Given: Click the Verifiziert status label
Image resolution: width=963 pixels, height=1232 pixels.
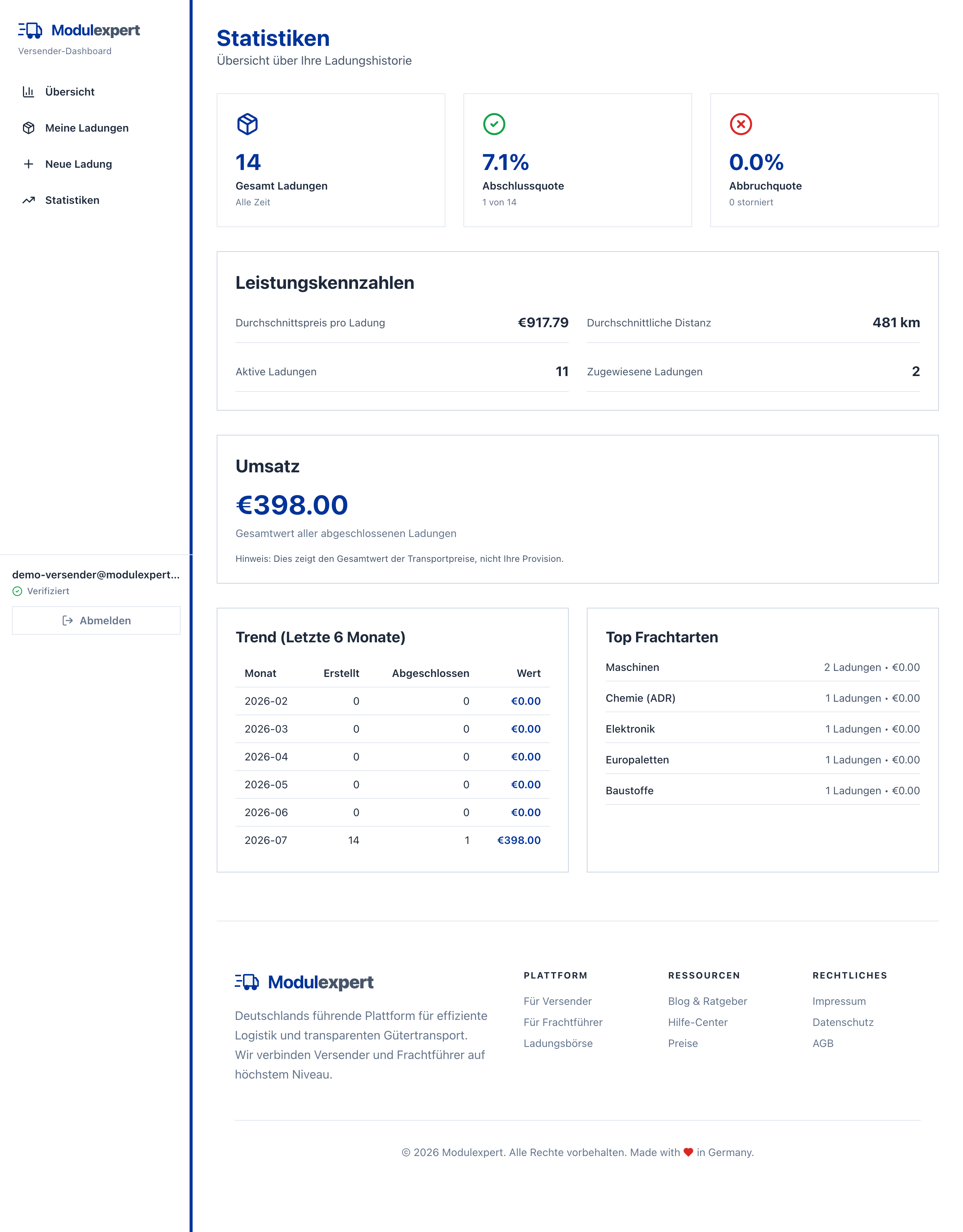Looking at the screenshot, I should pyautogui.click(x=48, y=591).
